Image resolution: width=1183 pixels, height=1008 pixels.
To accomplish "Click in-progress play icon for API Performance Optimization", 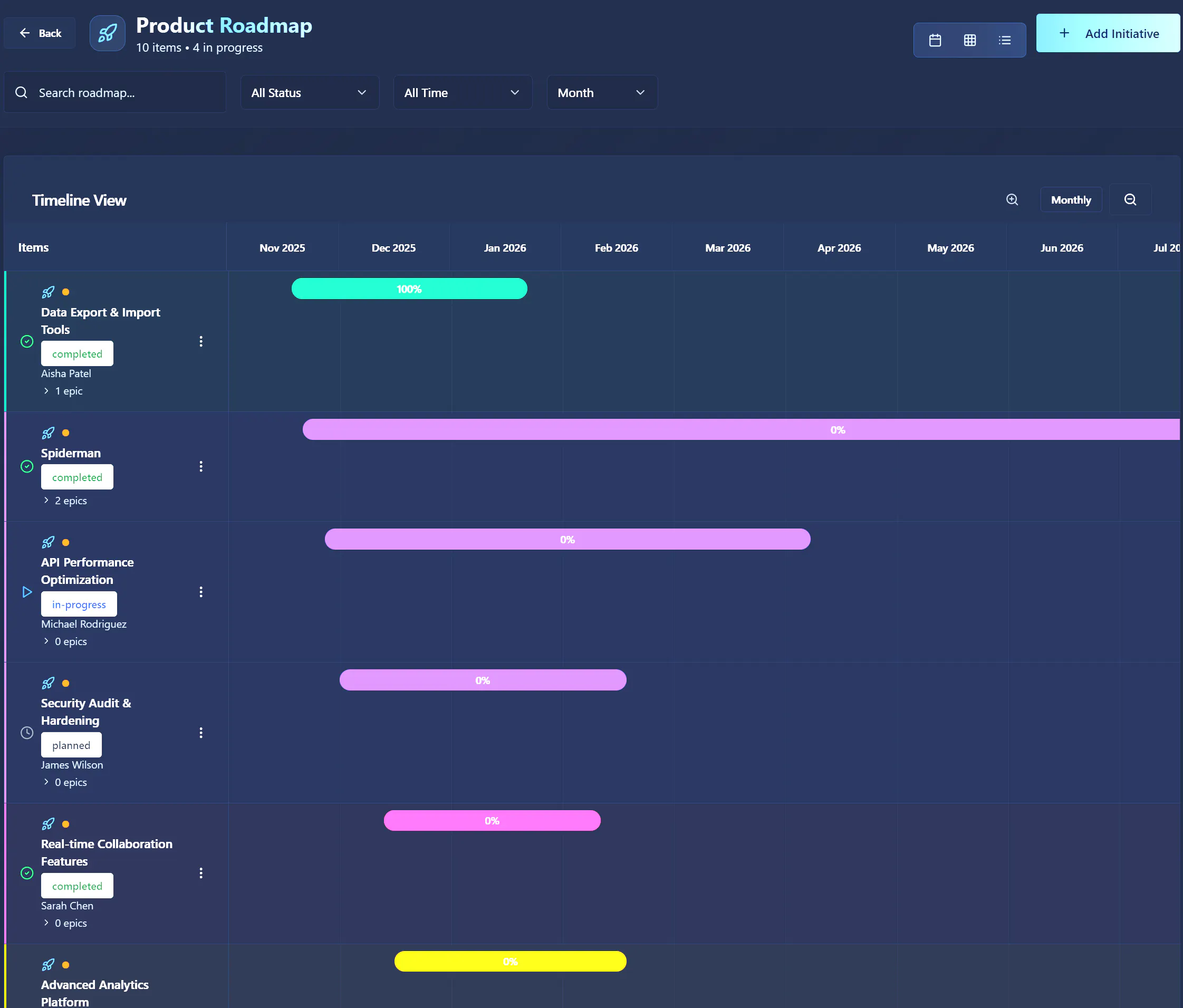I will coord(27,592).
